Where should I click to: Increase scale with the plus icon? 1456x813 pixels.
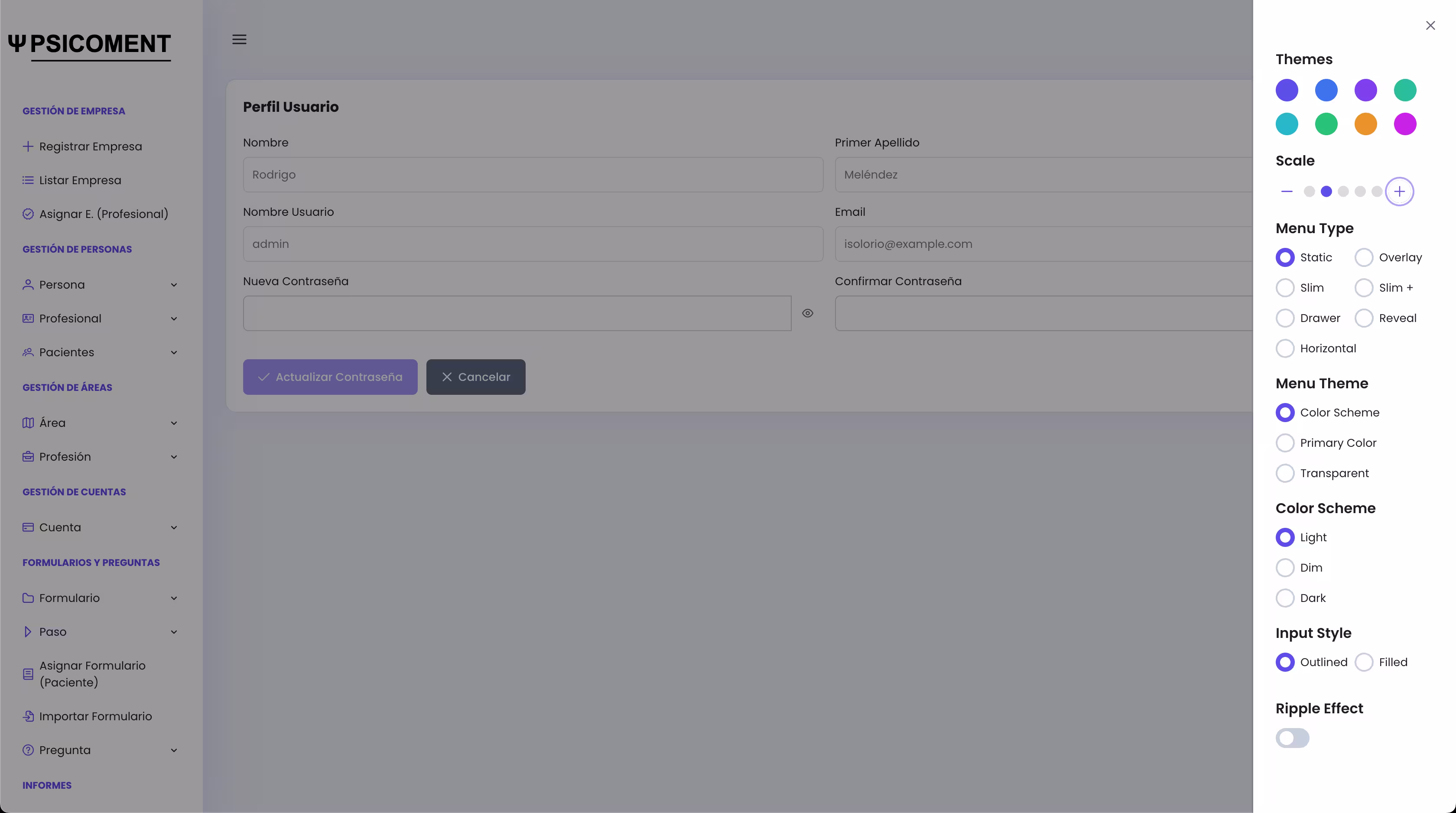click(1399, 192)
